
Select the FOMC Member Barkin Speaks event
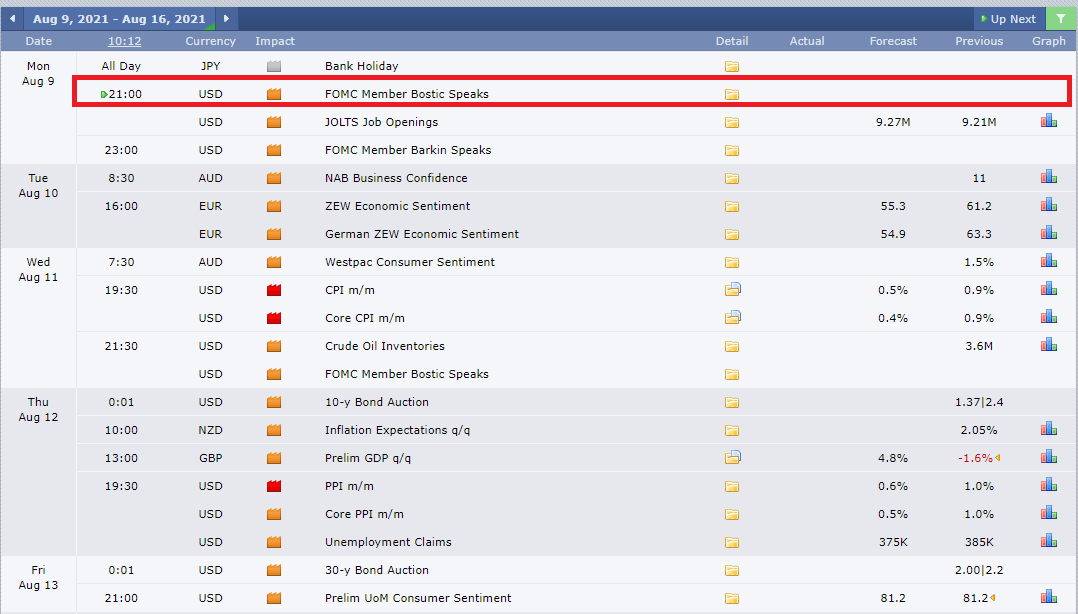tap(408, 150)
